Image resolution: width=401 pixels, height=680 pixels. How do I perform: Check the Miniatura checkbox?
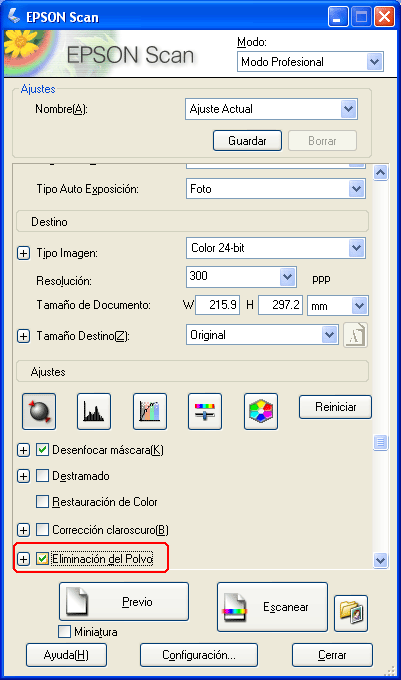click(x=64, y=631)
